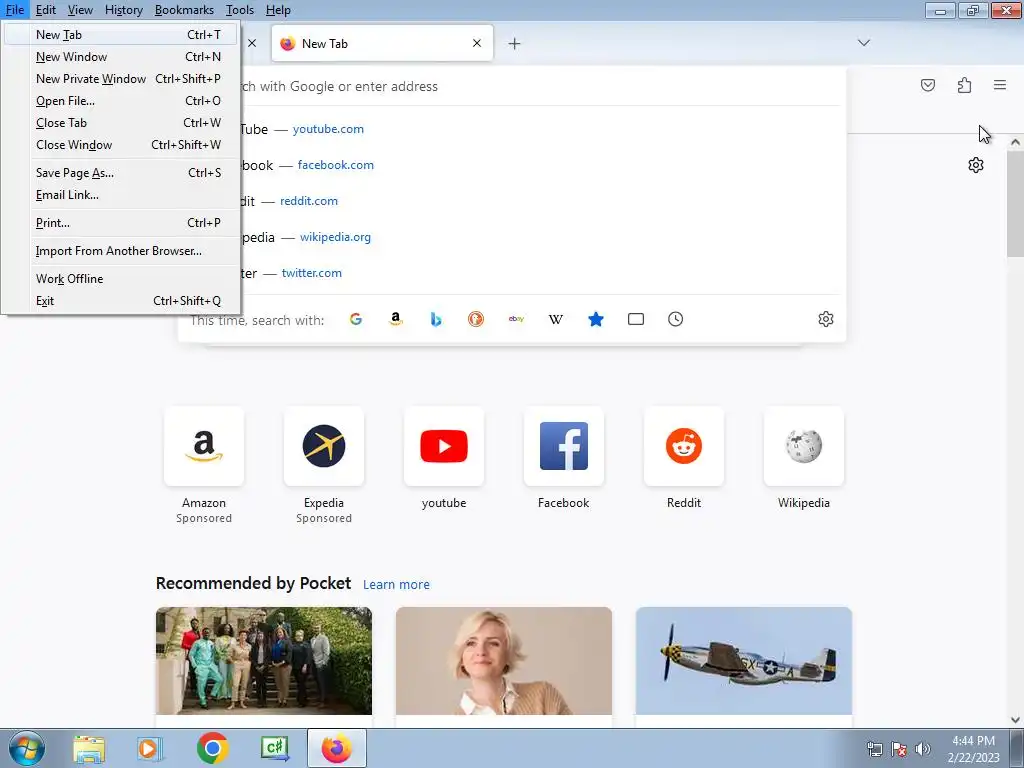Open Extensions puzzle icon
Screen dimensions: 1024x768
pyautogui.click(x=964, y=85)
